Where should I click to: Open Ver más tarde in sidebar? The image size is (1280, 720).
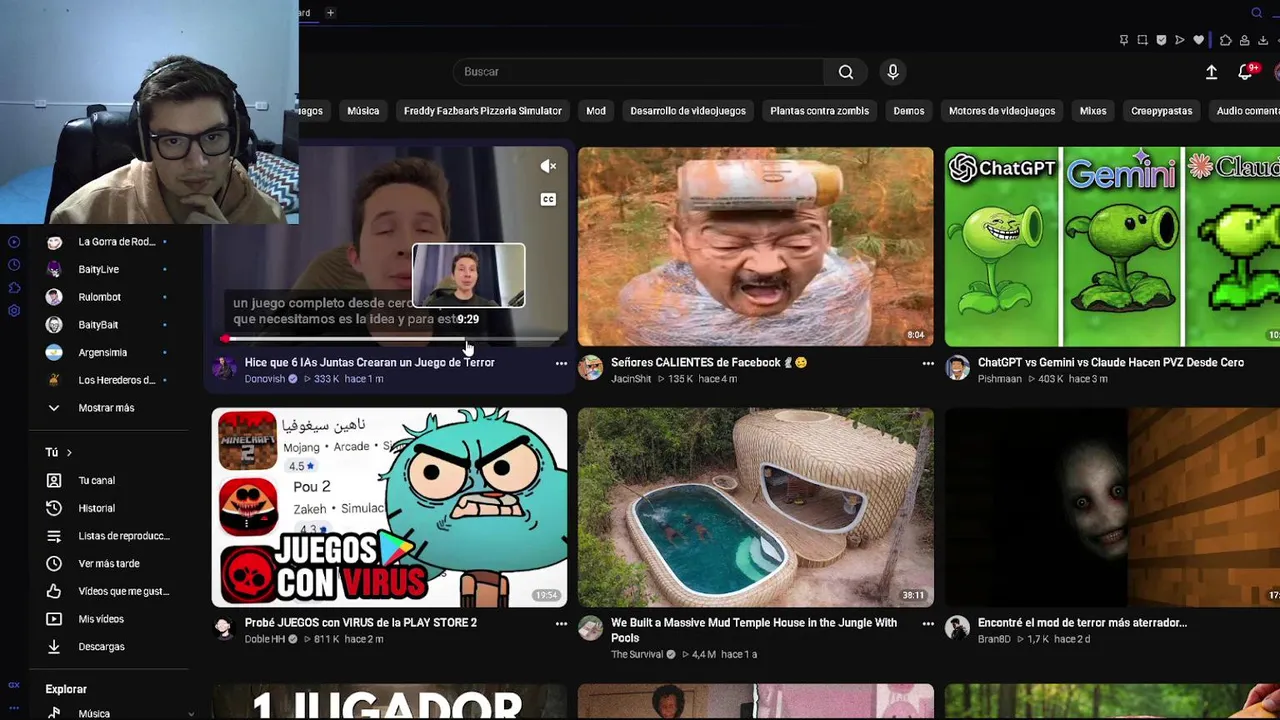tap(110, 563)
